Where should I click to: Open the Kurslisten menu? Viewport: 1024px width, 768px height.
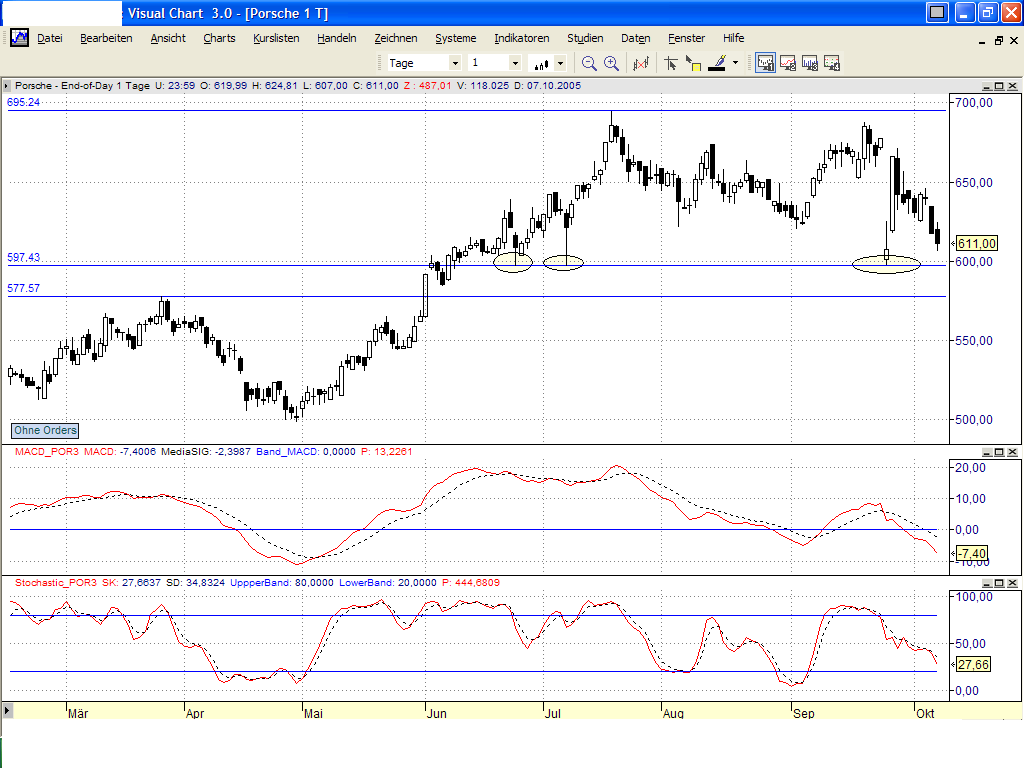coord(277,38)
